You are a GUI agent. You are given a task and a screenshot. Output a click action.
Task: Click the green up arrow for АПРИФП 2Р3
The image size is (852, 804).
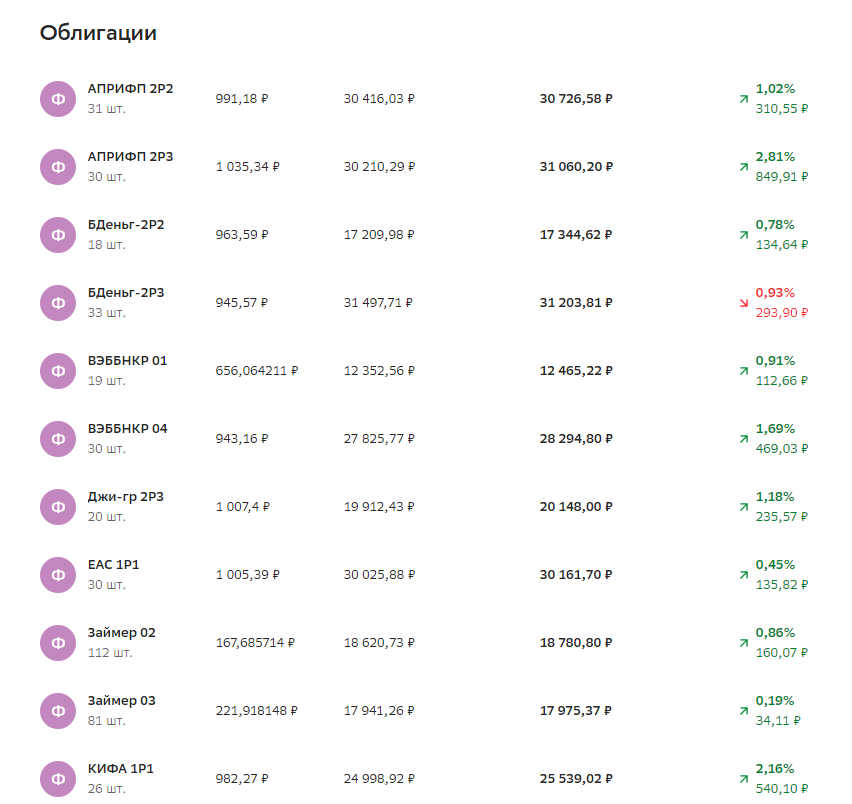pos(743,167)
